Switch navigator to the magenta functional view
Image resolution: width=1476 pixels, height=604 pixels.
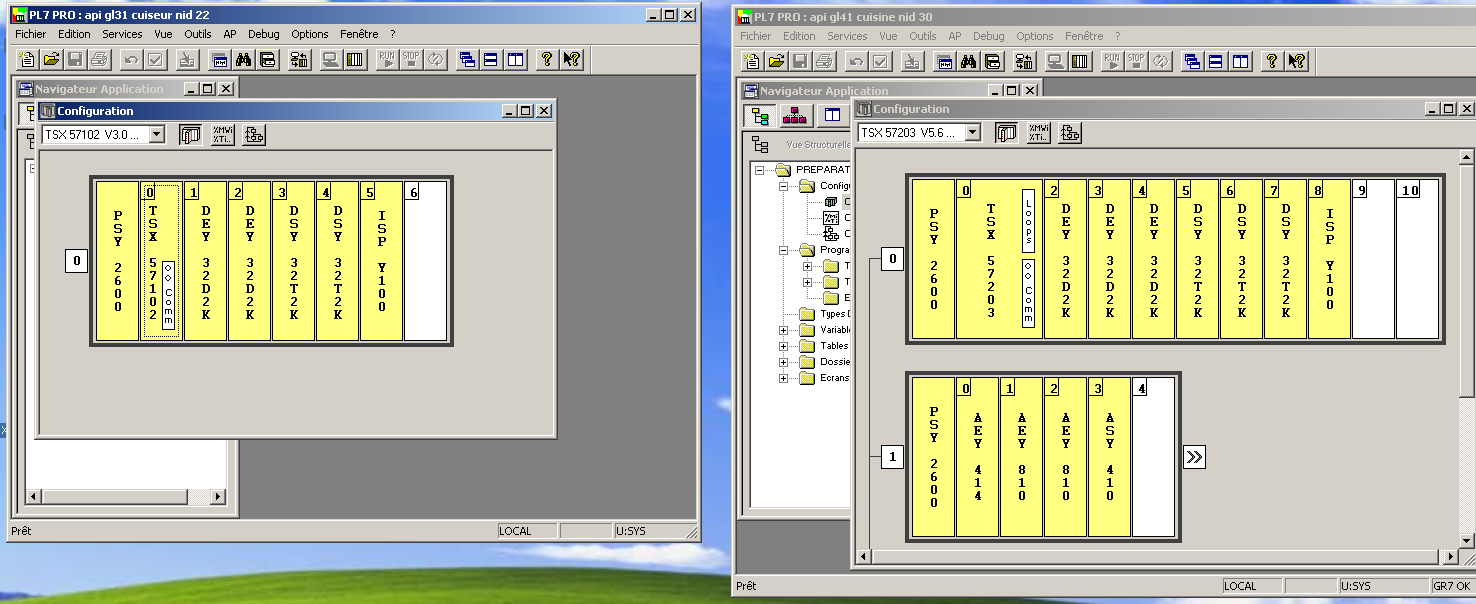(x=796, y=116)
